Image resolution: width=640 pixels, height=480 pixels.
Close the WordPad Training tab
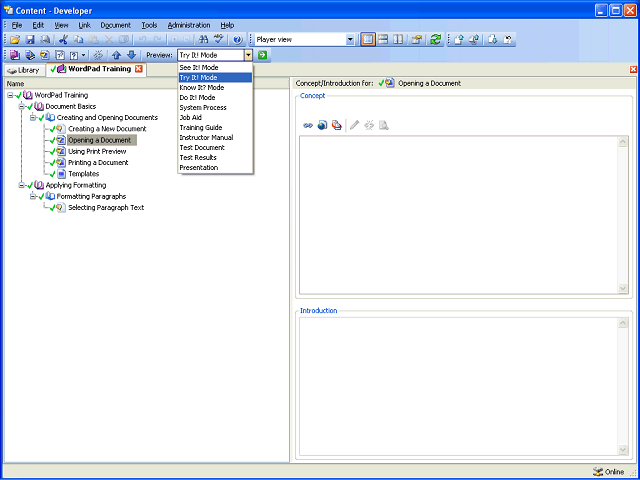click(139, 69)
